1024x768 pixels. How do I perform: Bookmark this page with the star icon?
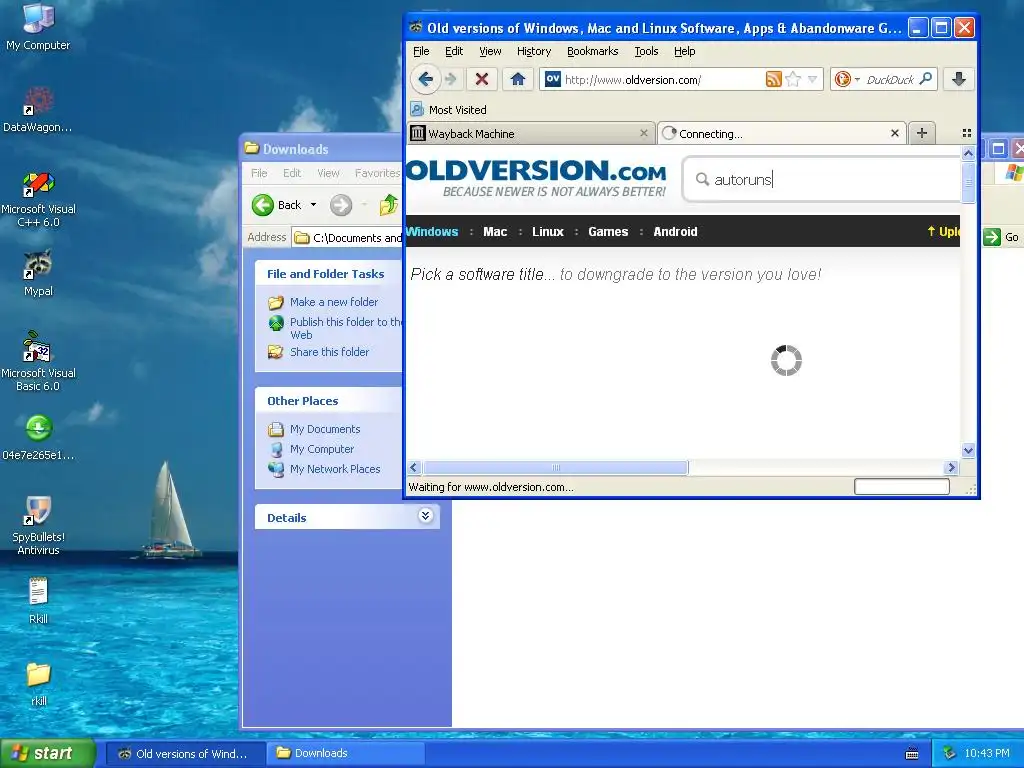coord(793,80)
